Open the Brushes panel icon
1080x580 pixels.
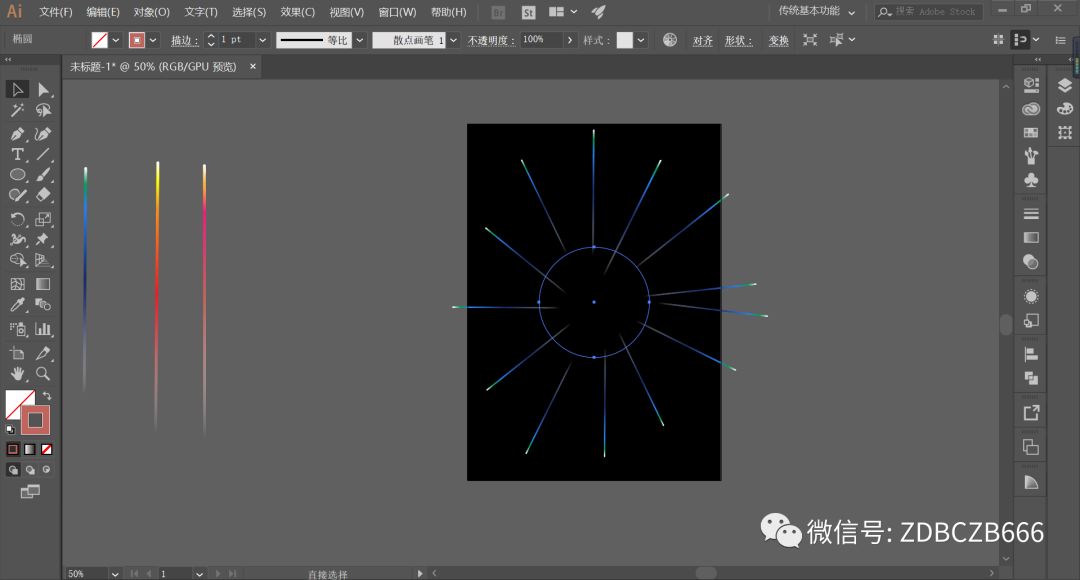pos(1031,156)
